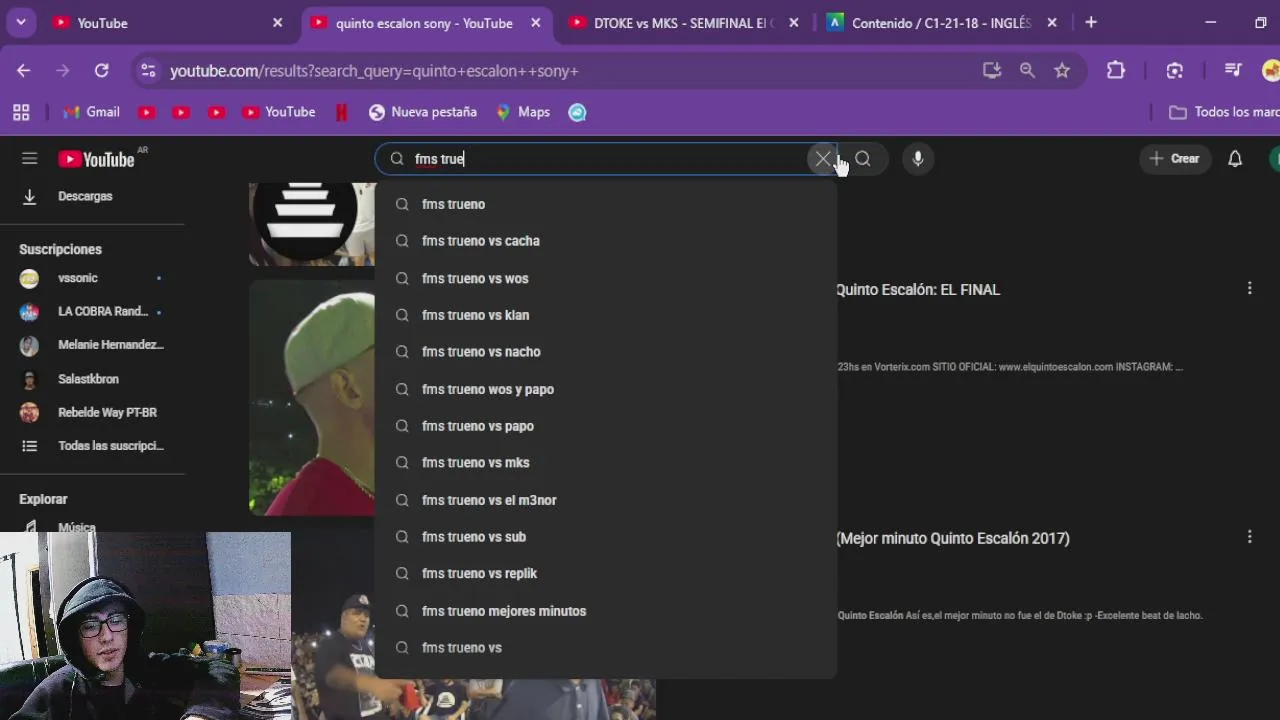
Task: Select suggestion 'fms trueno mejores minutos'
Action: (605, 611)
